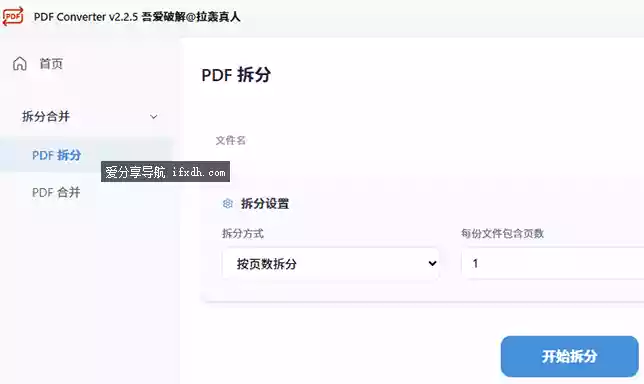Open the 按页数拆分 split method dropdown

pos(331,263)
